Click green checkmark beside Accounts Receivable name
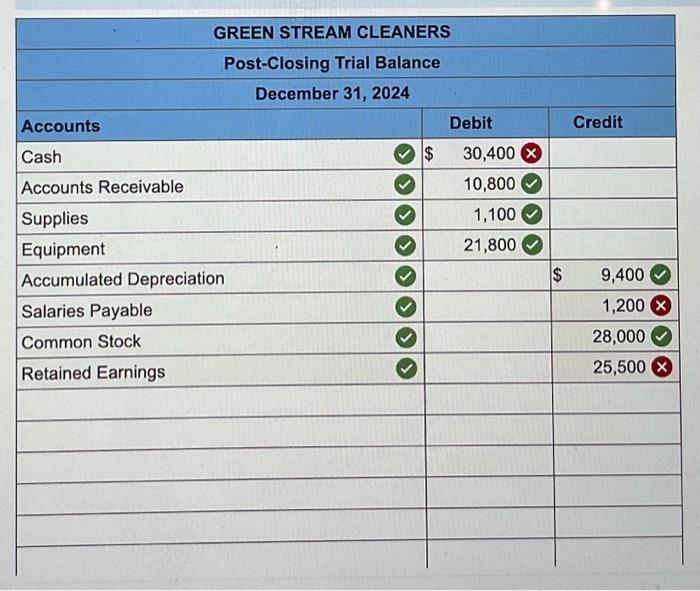This screenshot has height=591, width=700. 405,184
